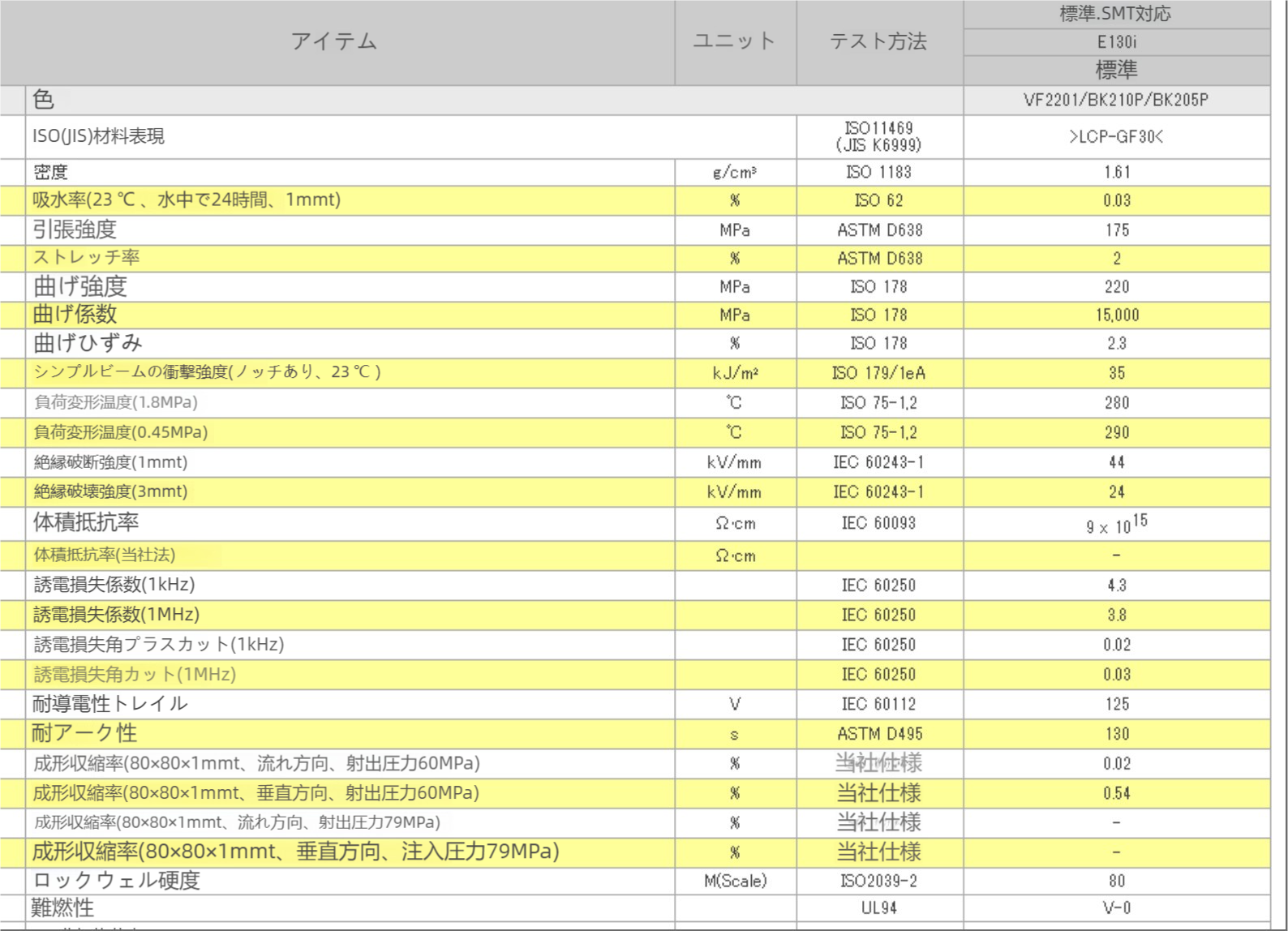Select the テスト方法 header cell
This screenshot has width=1288, height=931.
(x=878, y=41)
